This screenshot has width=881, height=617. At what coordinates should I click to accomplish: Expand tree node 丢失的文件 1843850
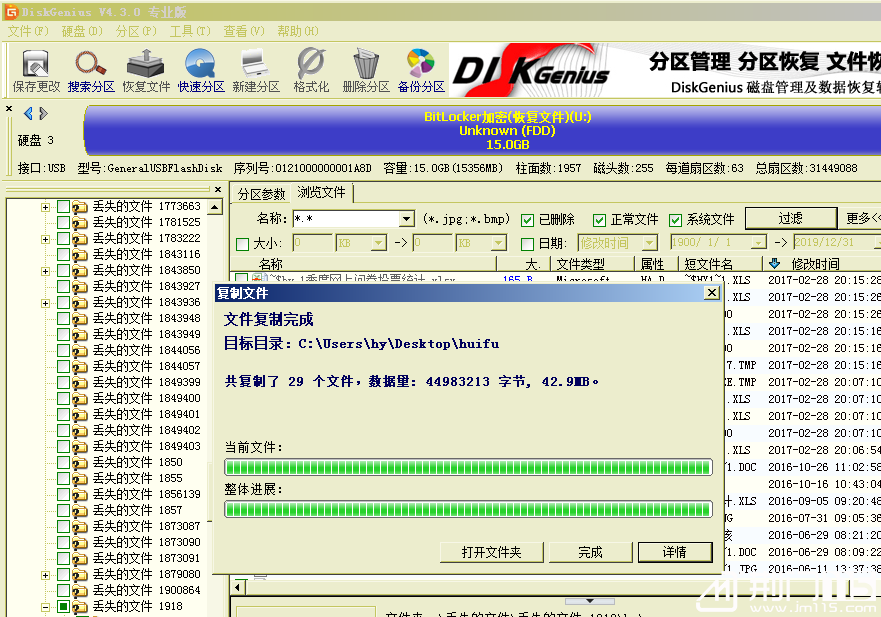click(45, 271)
